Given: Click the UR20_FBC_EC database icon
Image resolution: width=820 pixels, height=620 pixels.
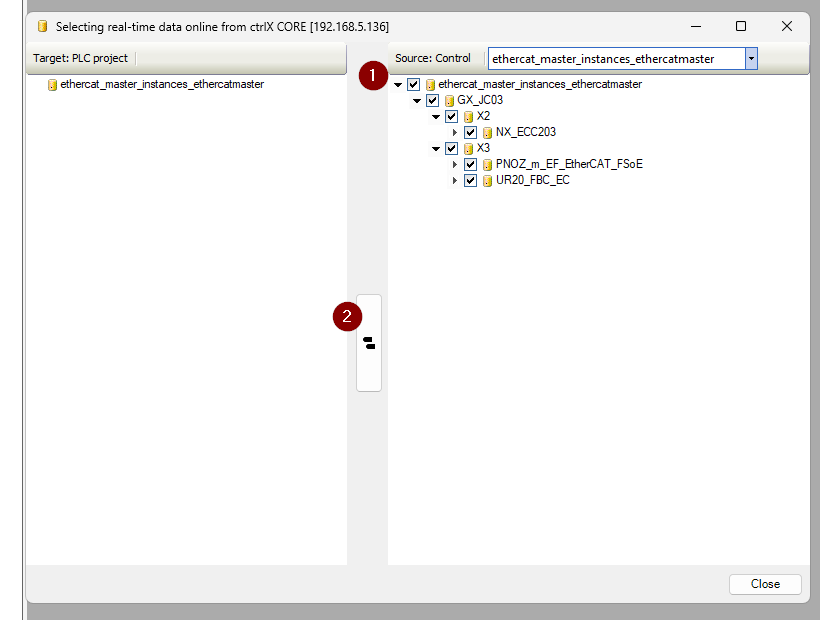Looking at the screenshot, I should coord(487,181).
